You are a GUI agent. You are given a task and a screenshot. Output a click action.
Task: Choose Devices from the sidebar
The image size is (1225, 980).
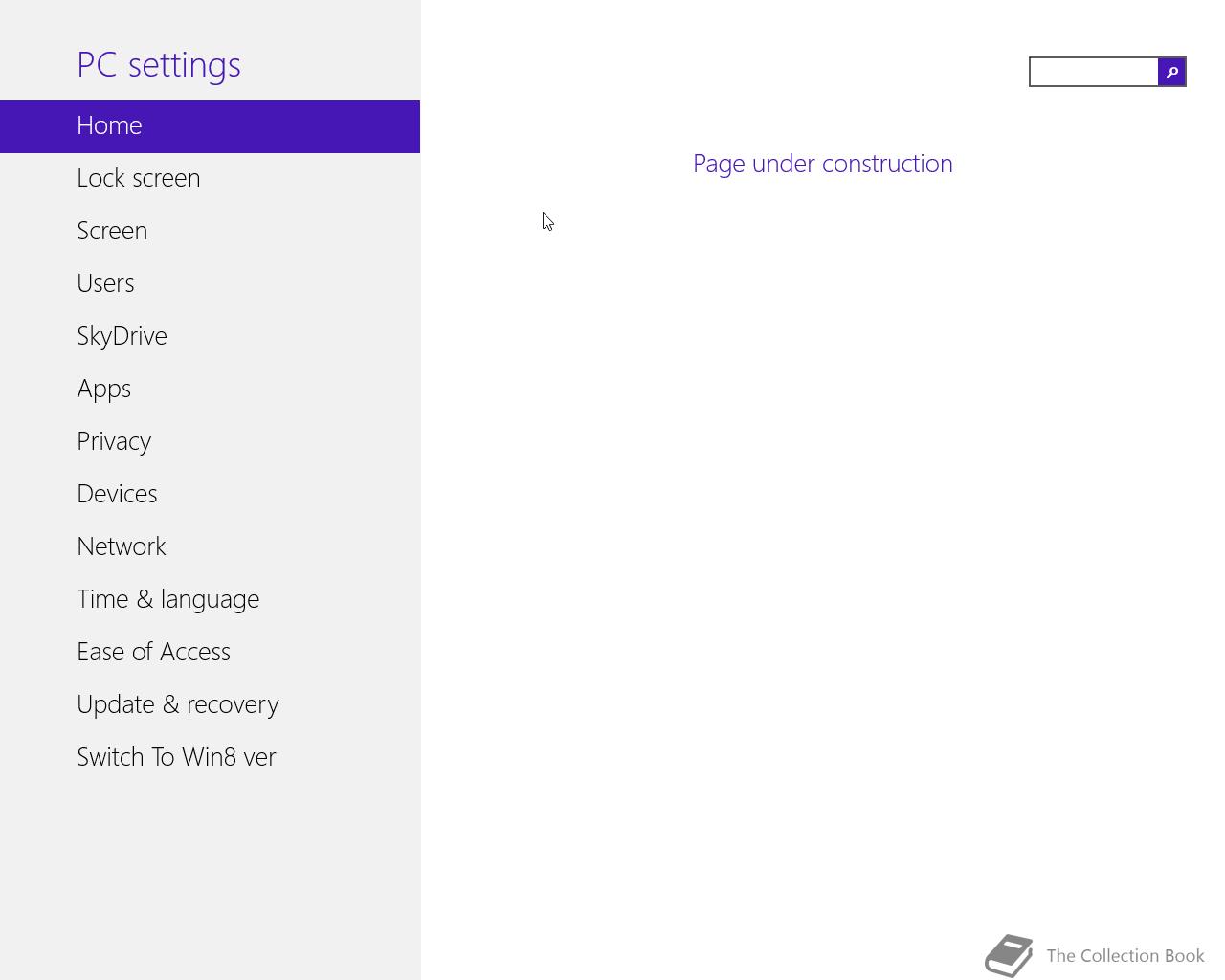pos(117,494)
